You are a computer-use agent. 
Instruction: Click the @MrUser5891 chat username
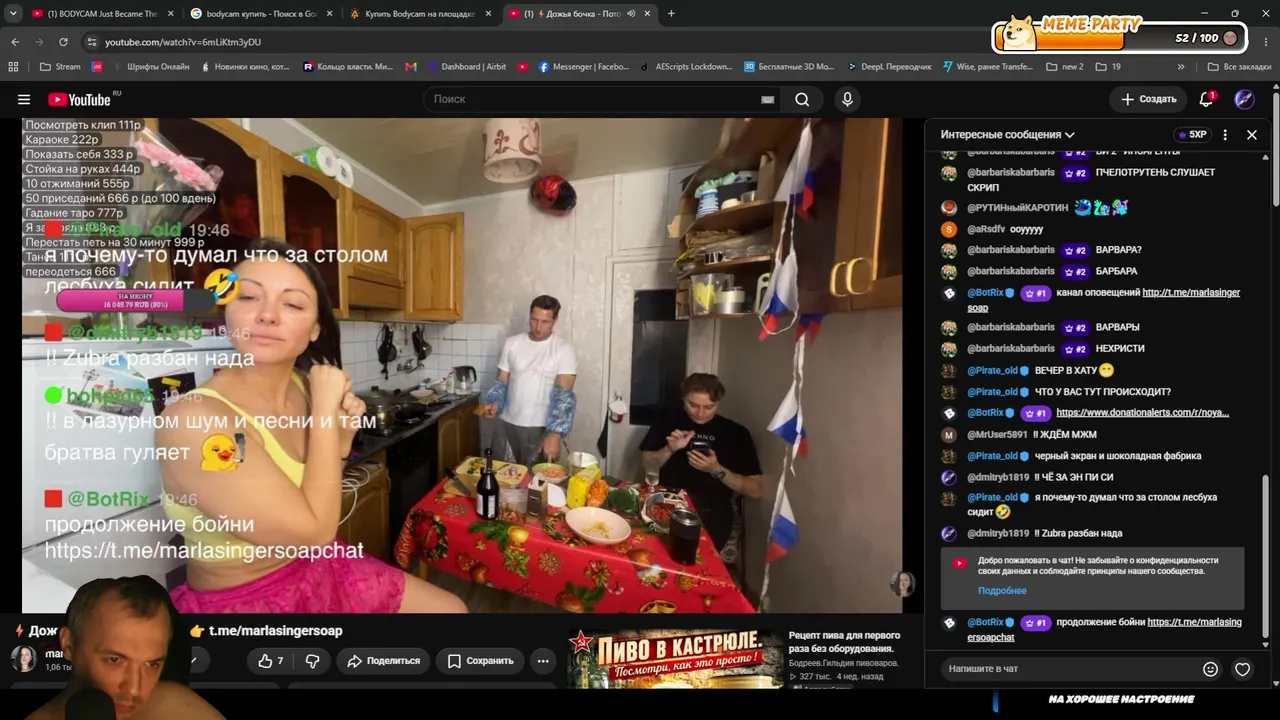click(x=997, y=434)
